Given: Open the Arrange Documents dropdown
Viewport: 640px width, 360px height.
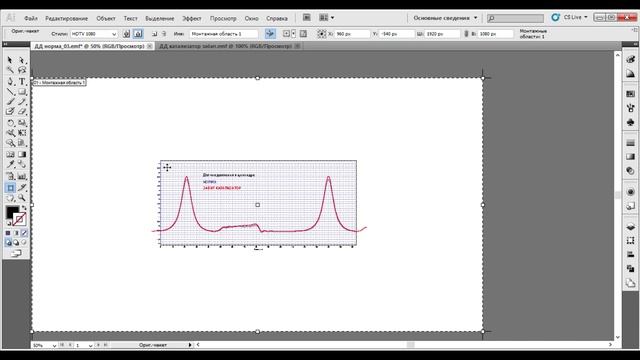Looking at the screenshot, I should click(326, 18).
